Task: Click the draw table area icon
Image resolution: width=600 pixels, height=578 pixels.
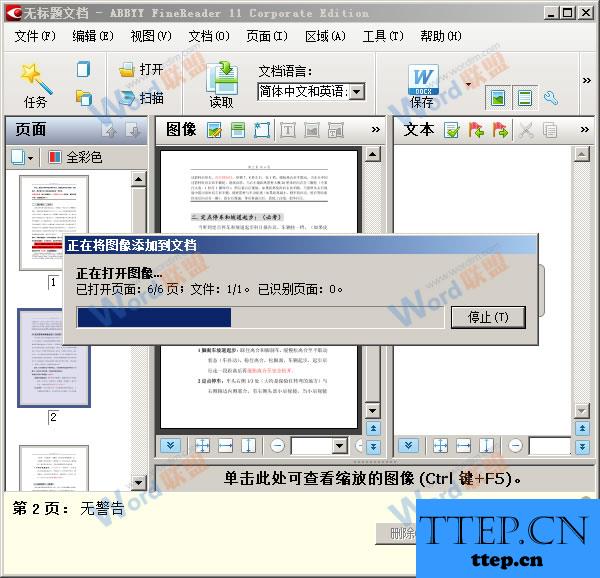Action: tap(336, 130)
